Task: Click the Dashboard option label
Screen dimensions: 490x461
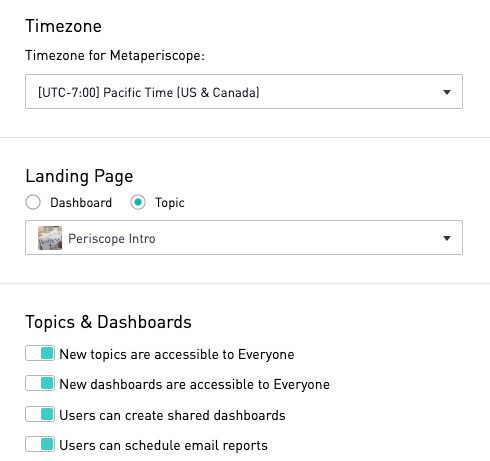Action: point(81,203)
